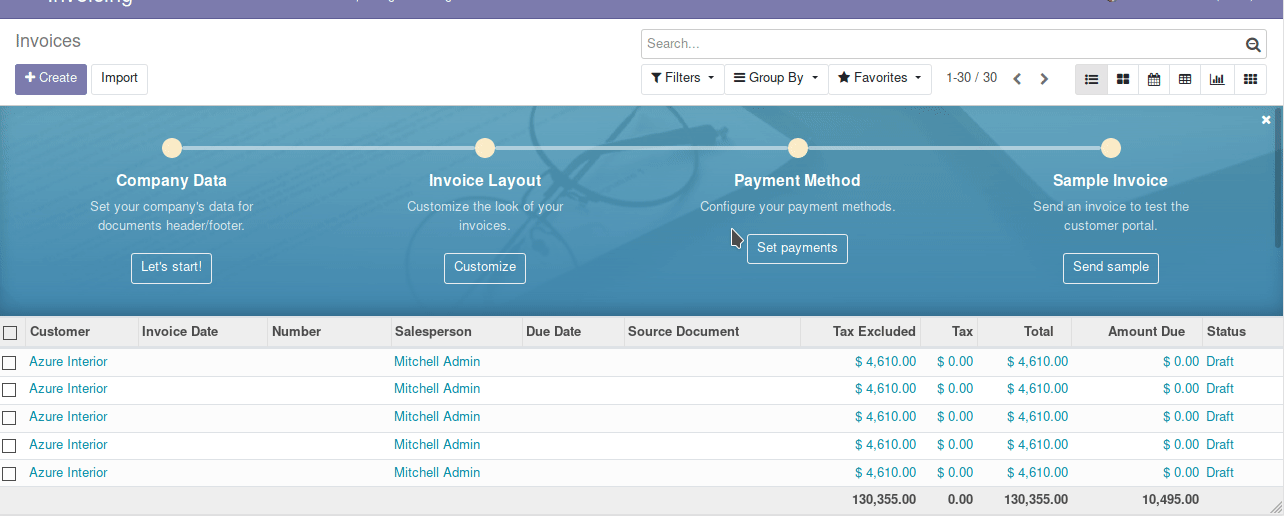Image resolution: width=1284 pixels, height=516 pixels.
Task: Go to next page of invoices
Action: click(1044, 79)
